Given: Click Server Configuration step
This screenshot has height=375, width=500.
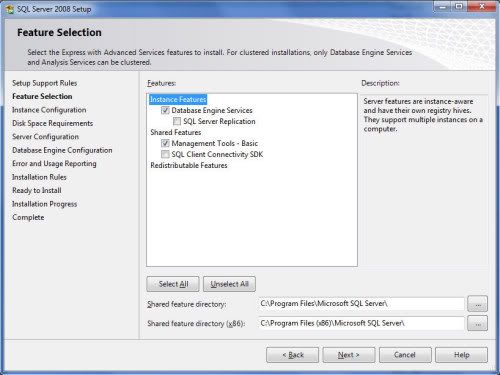Looking at the screenshot, I should coord(46,137).
